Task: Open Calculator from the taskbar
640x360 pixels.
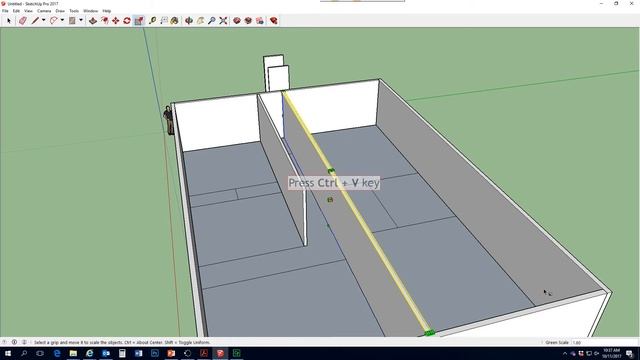Action: coord(122,353)
